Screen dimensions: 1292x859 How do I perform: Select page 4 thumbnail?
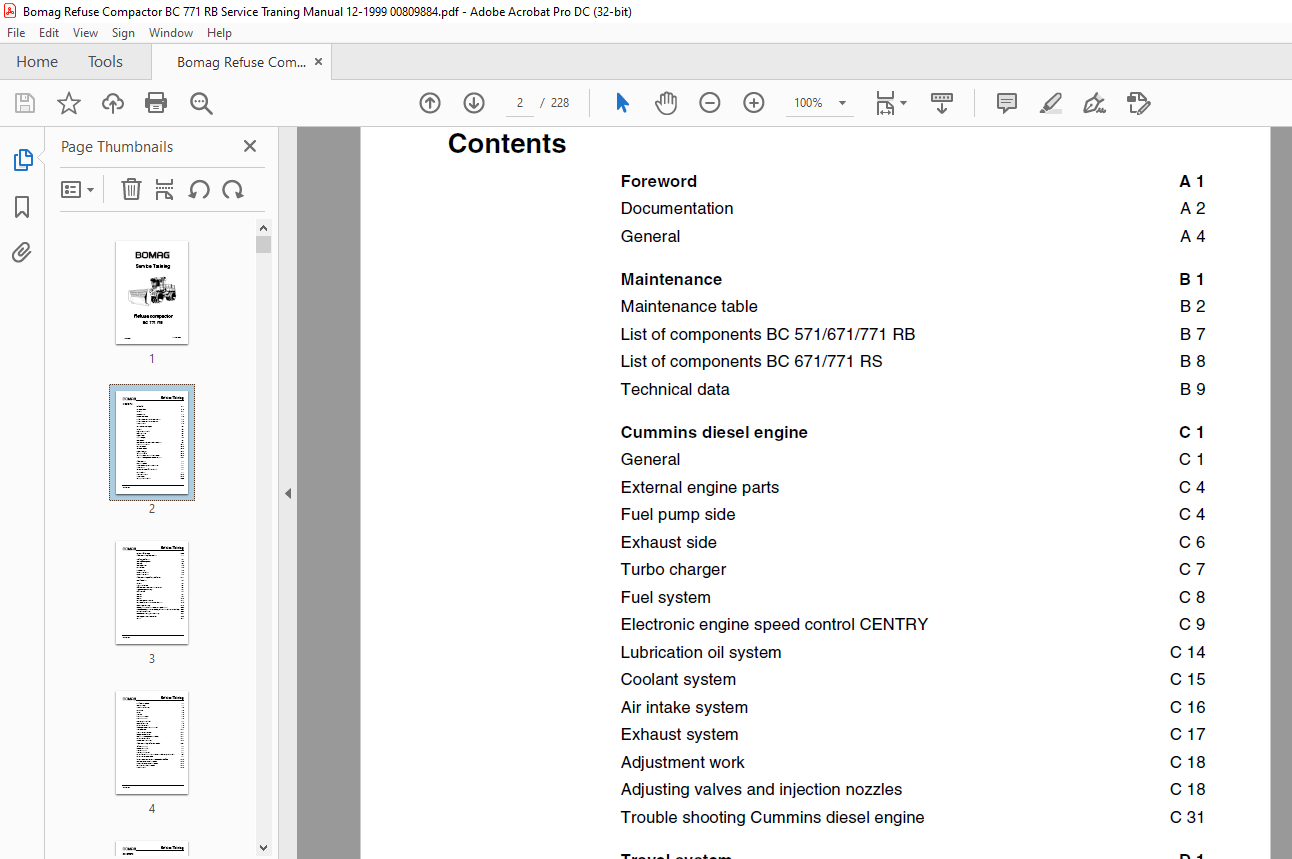pyautogui.click(x=152, y=743)
